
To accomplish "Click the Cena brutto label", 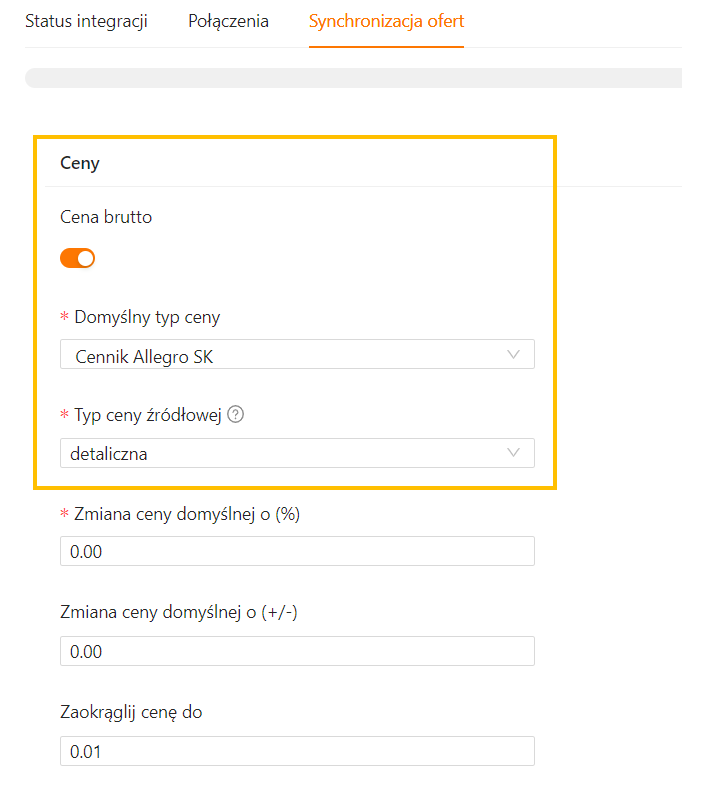I will pos(106,216).
